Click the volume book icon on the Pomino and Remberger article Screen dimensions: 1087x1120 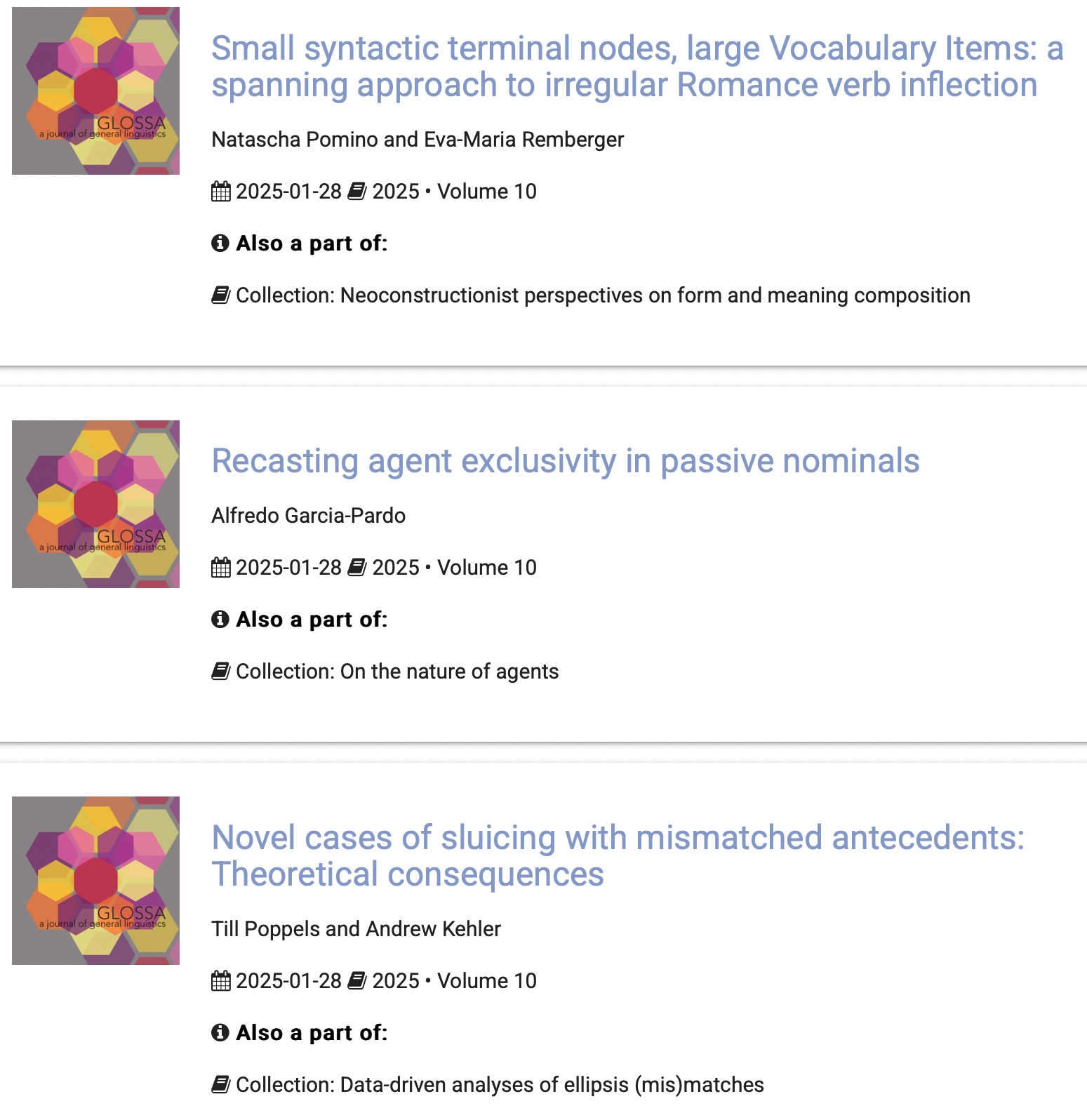[357, 192]
